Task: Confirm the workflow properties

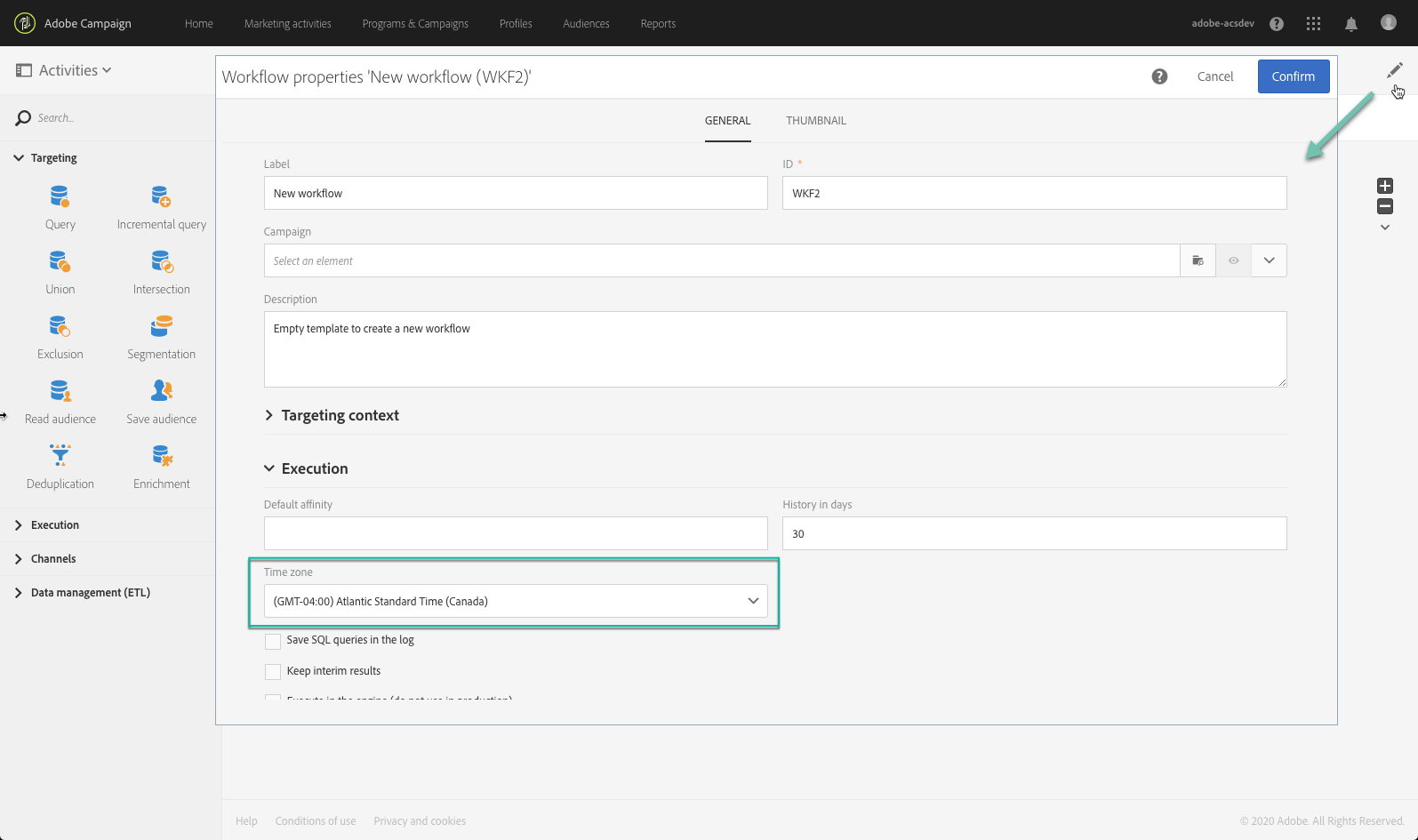Action: (x=1293, y=76)
